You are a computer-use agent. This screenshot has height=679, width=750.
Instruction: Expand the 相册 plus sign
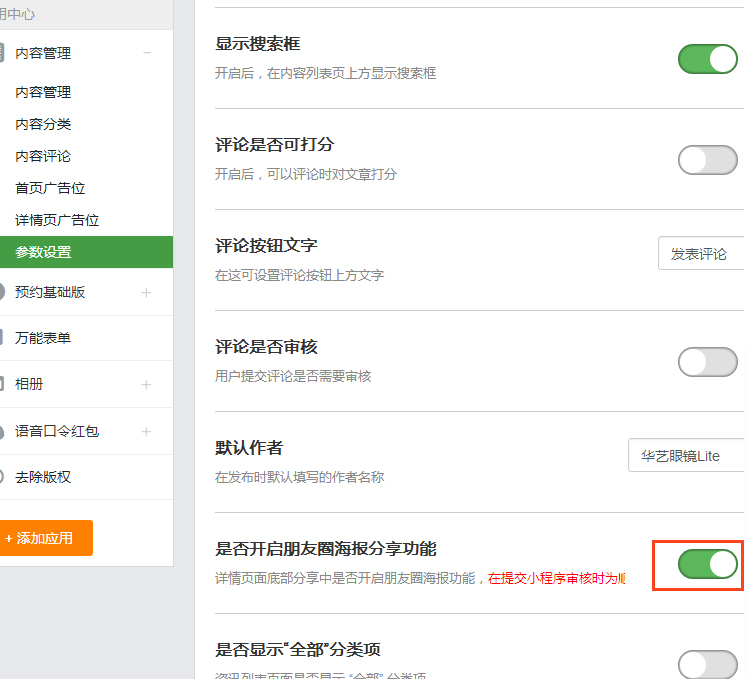[147, 384]
